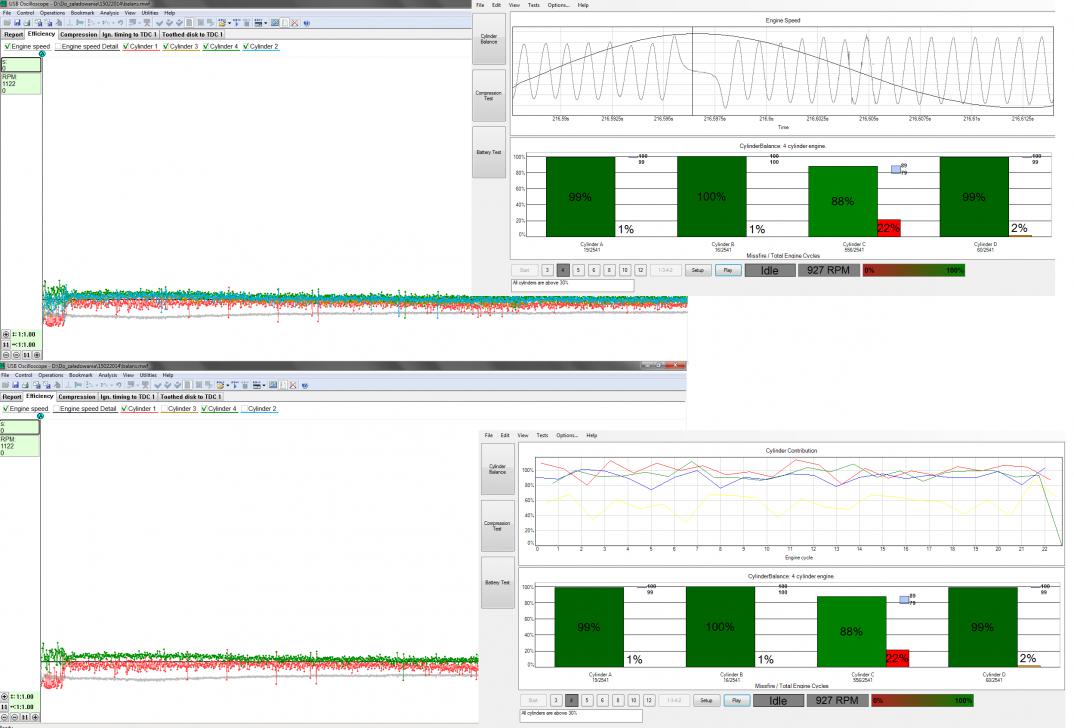This screenshot has width=1074, height=728.
Task: Open the Cylinder Balance panel in upper right
Action: point(489,39)
